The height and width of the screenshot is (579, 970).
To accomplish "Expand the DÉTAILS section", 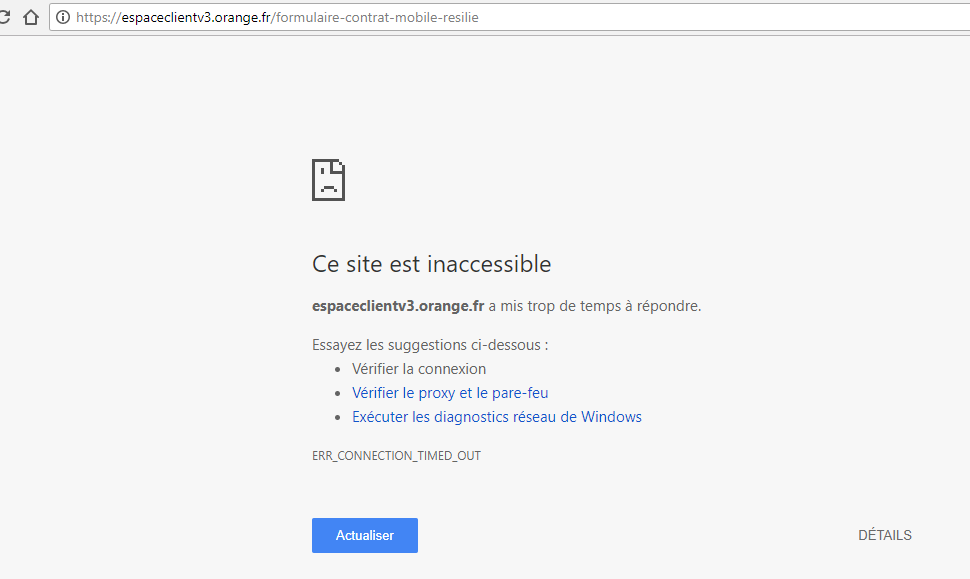I will (x=884, y=535).
